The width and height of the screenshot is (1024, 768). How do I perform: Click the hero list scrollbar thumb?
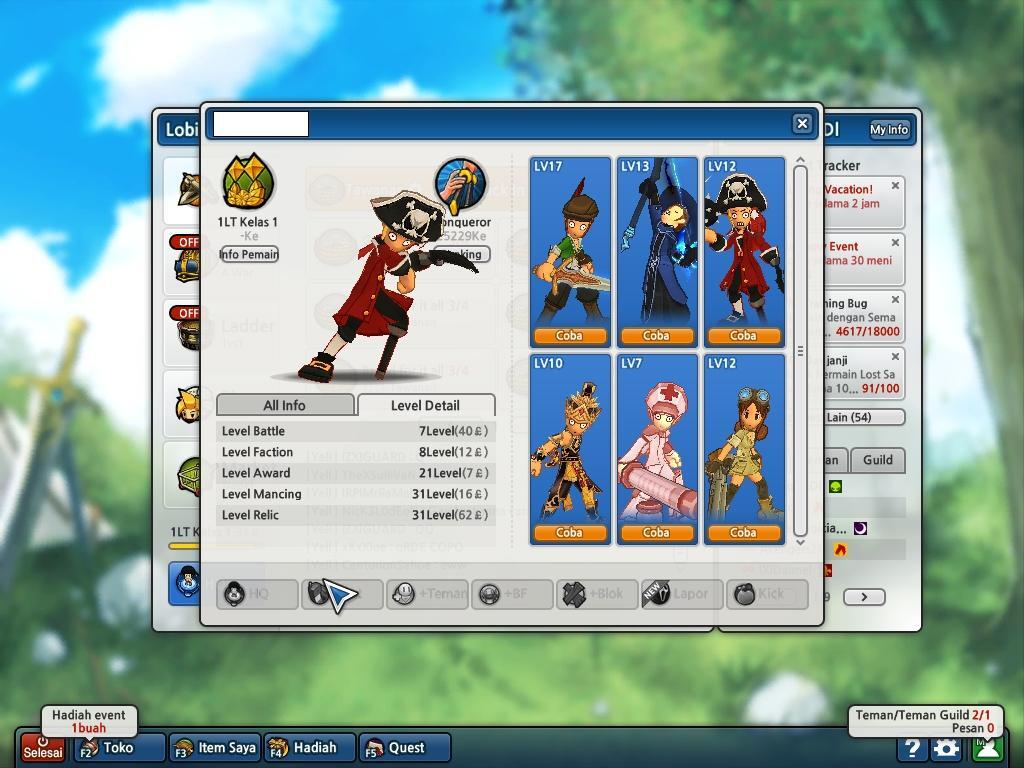pyautogui.click(x=800, y=351)
